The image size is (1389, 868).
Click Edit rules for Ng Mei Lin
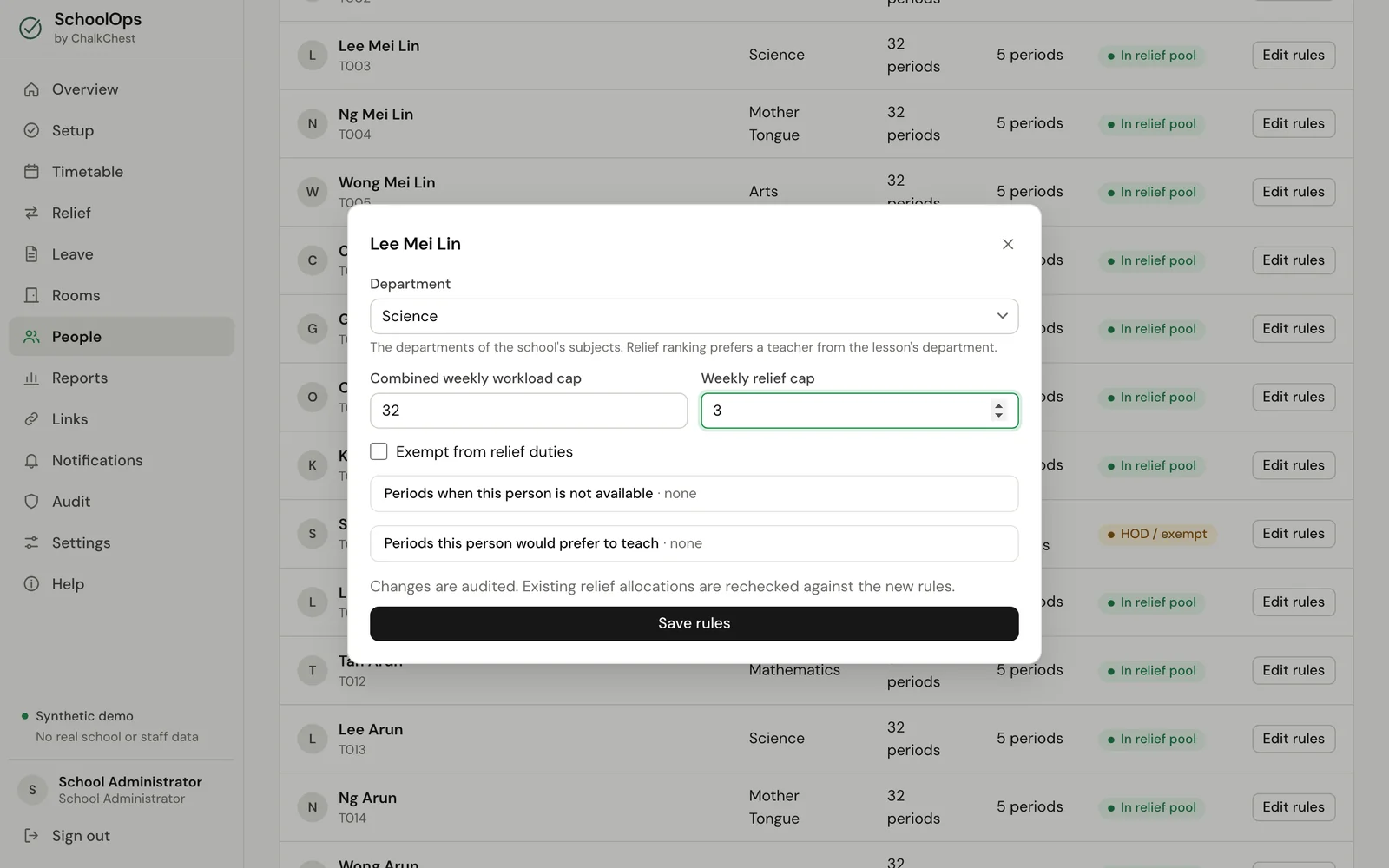point(1294,123)
